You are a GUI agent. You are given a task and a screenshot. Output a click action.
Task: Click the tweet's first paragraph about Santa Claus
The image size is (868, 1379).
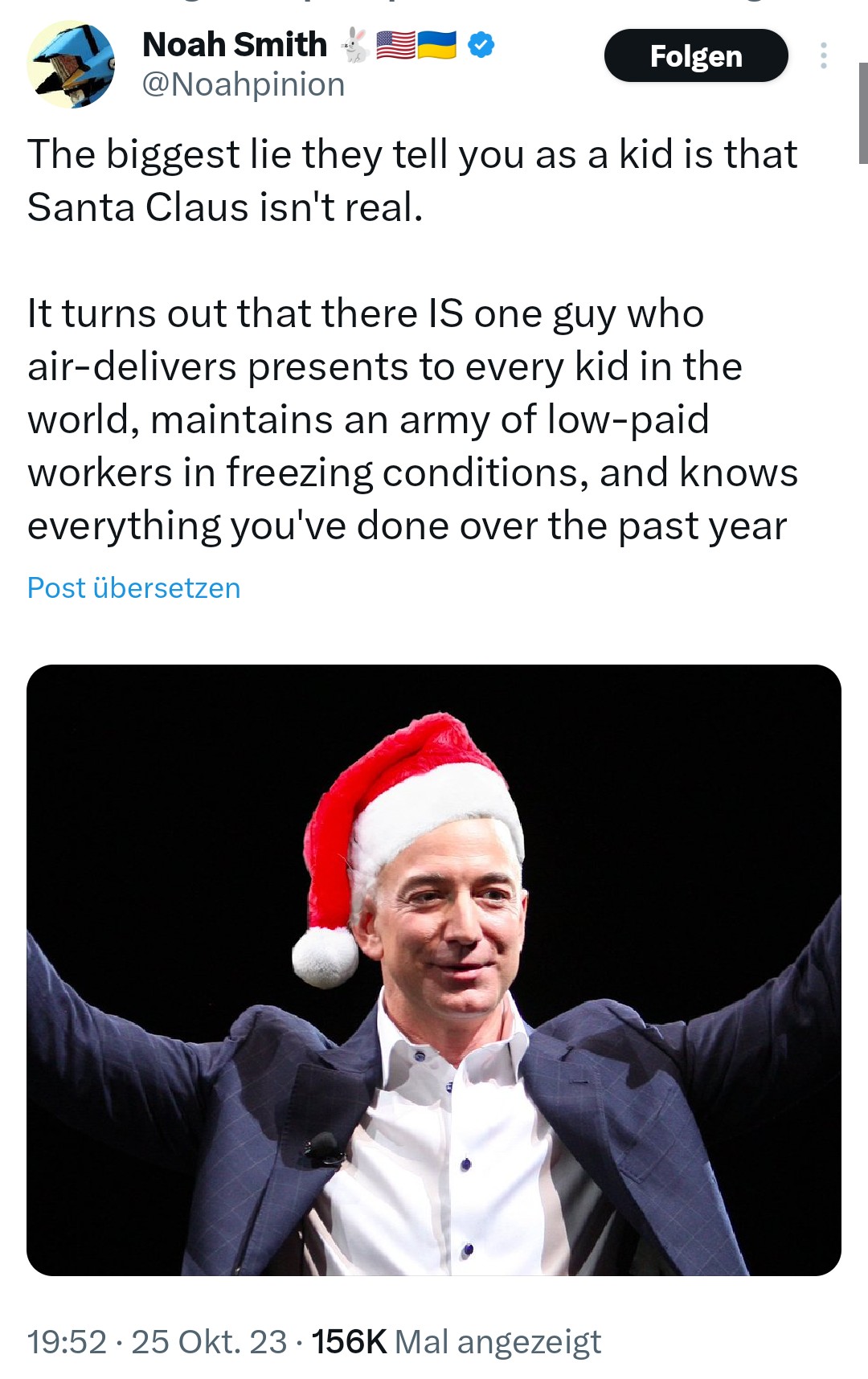click(412, 181)
